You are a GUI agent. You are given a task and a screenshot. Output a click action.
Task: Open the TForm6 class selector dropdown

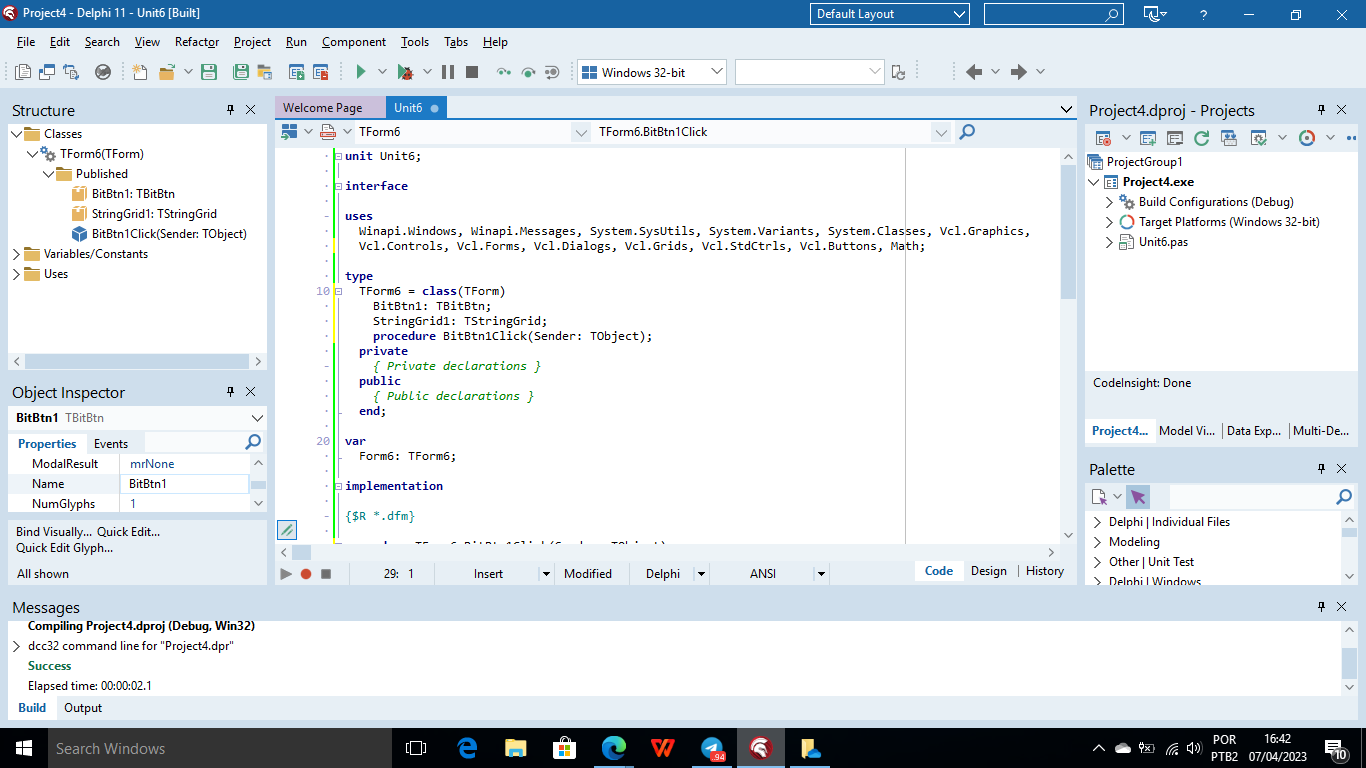(581, 132)
